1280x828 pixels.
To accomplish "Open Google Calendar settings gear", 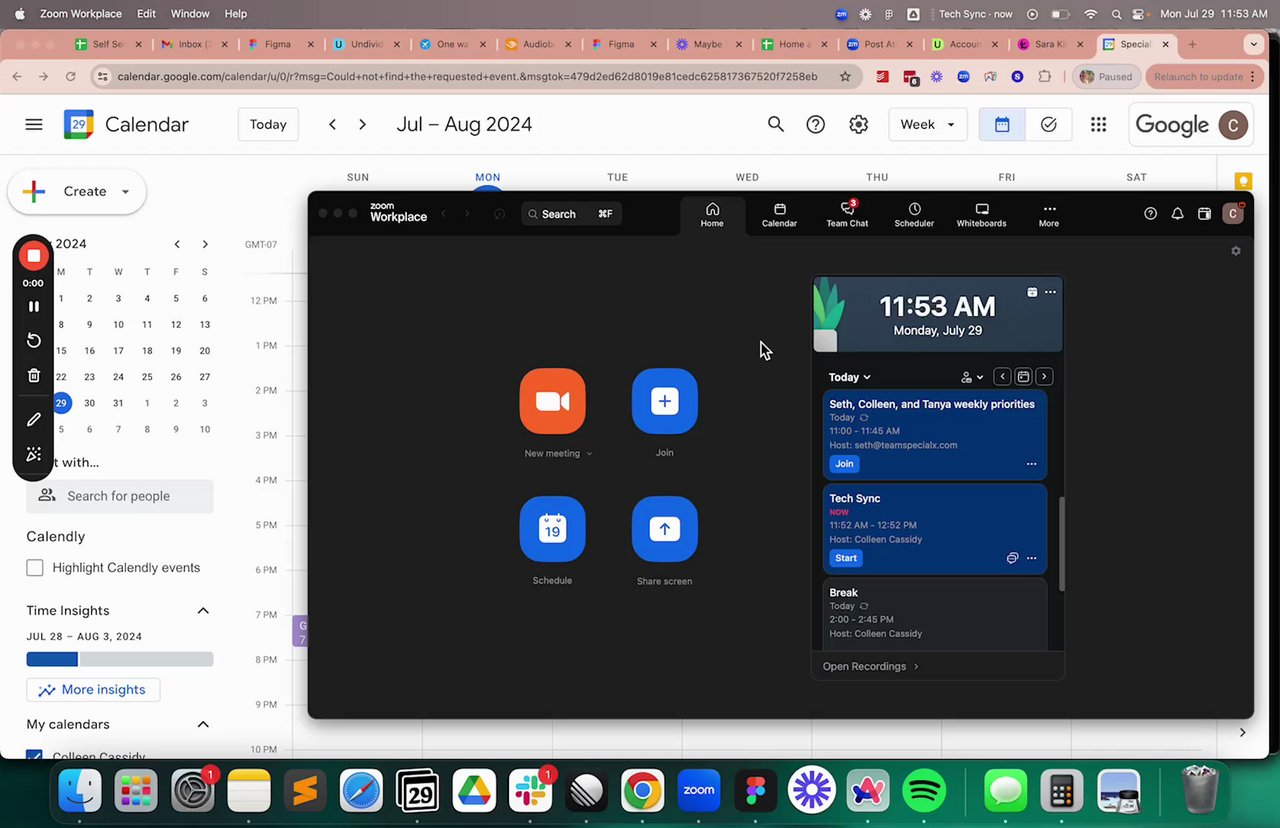I will [858, 124].
